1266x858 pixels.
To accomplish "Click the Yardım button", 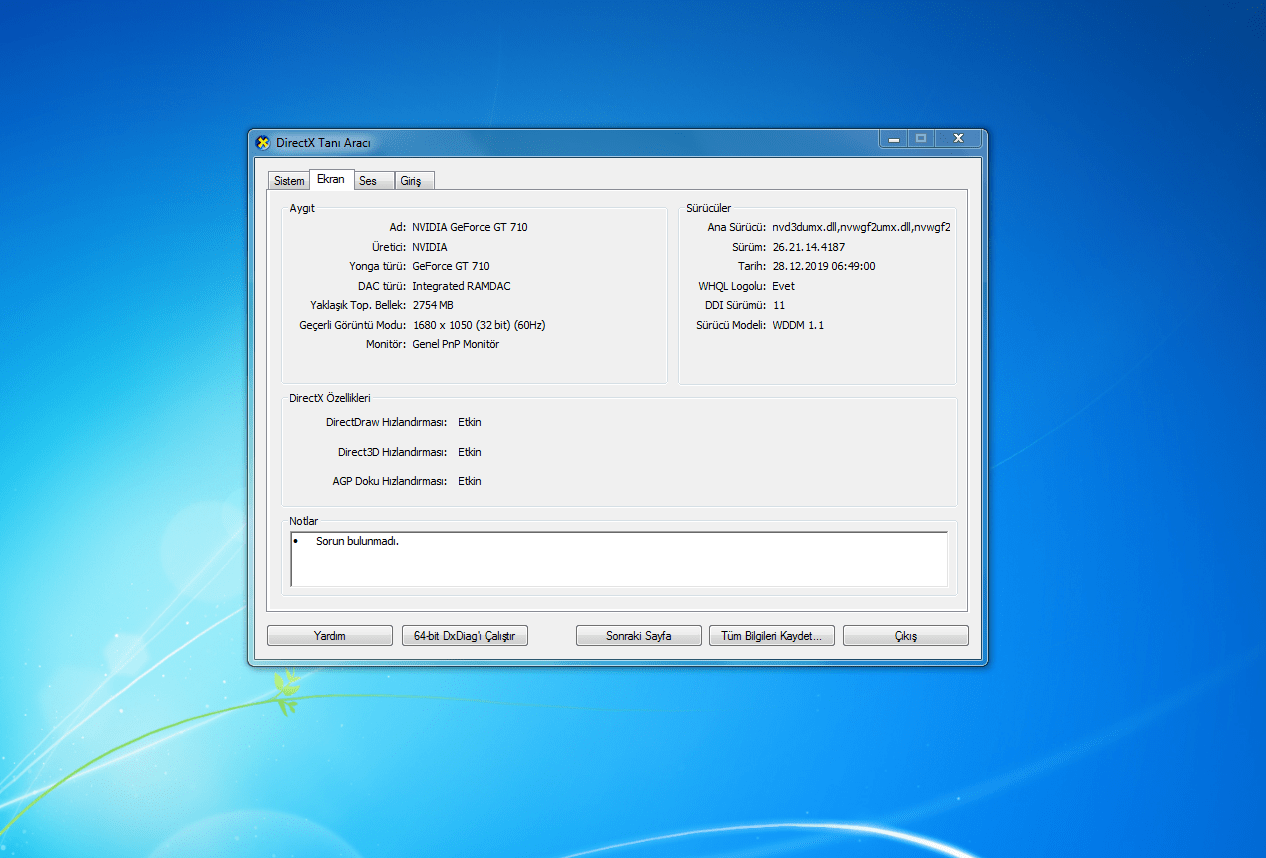I will pos(330,635).
